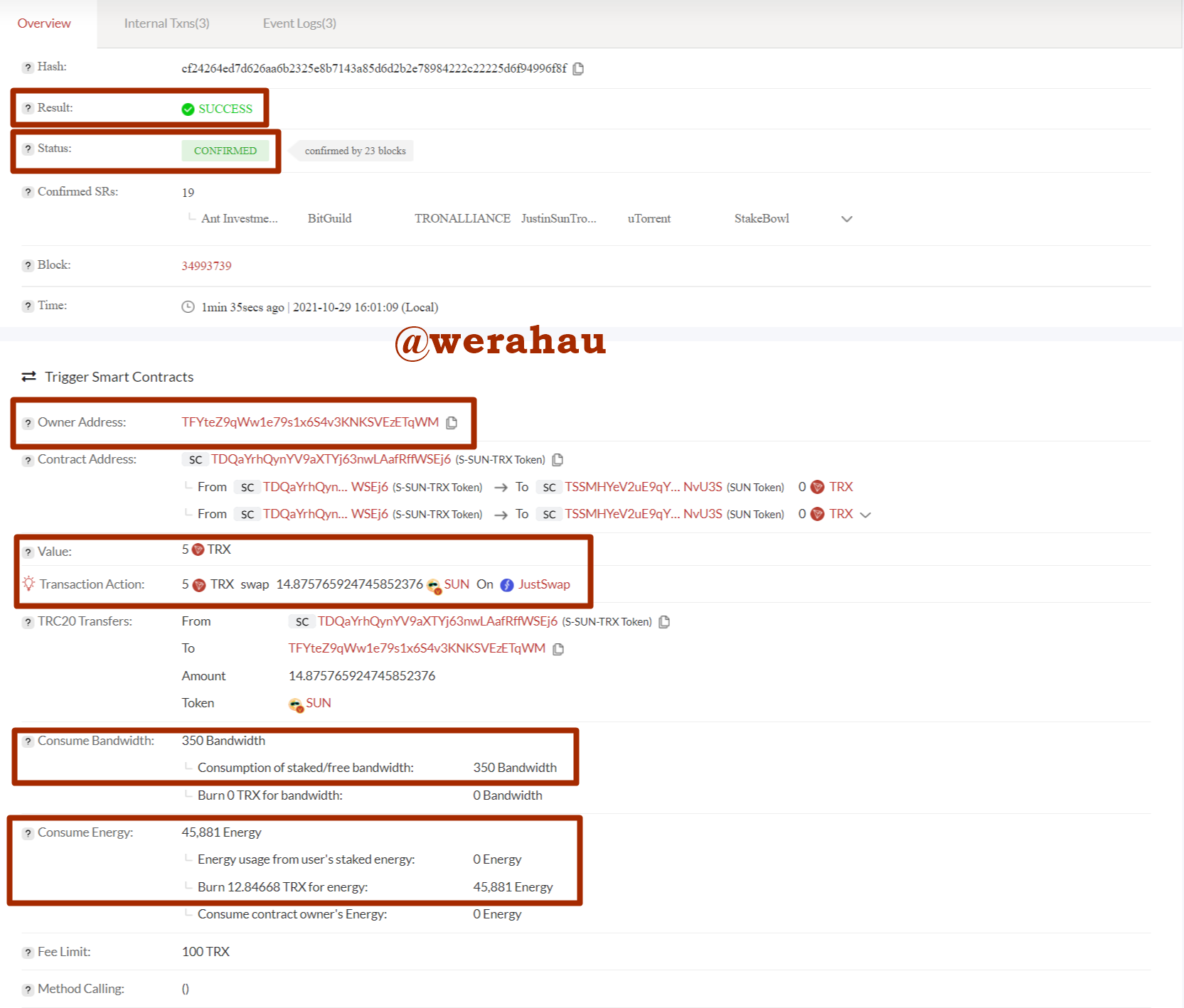
Task: Expand the Confirmed SRs list
Action: [x=846, y=219]
